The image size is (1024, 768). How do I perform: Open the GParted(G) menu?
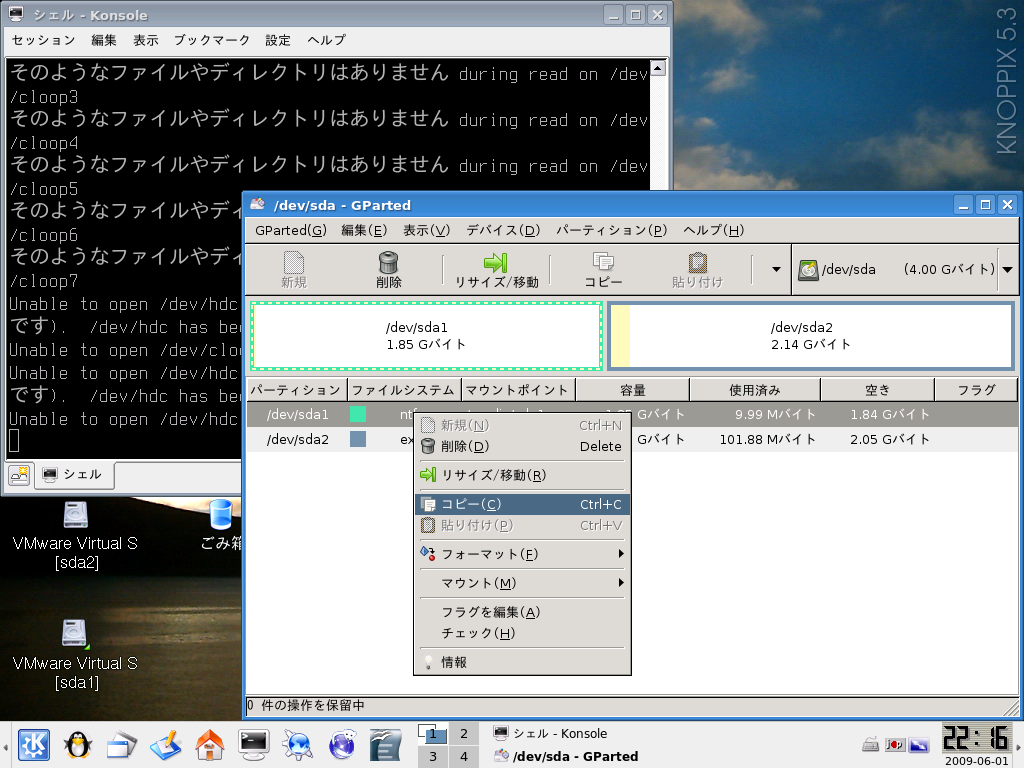291,231
